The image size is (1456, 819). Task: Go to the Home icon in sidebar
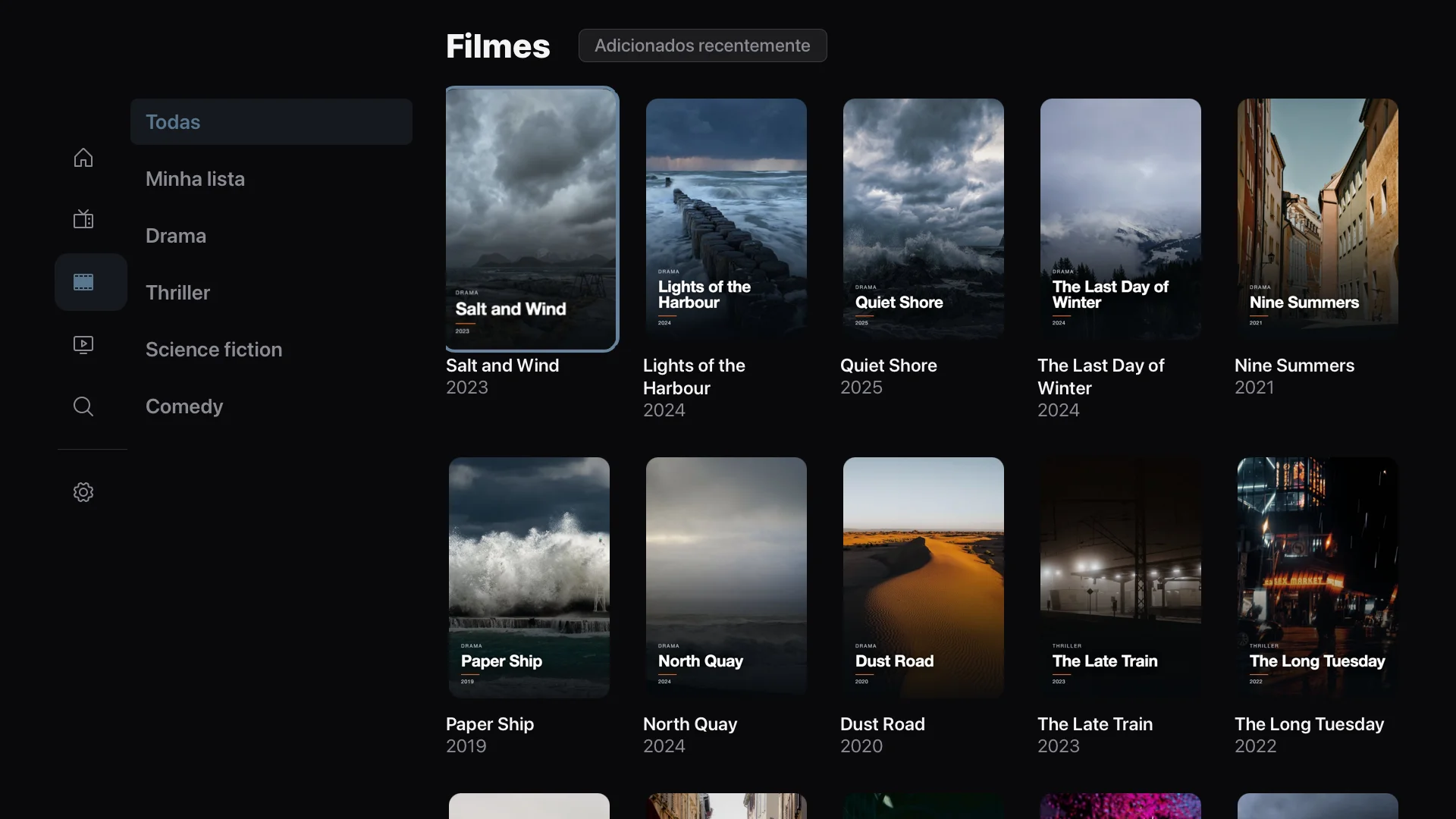pyautogui.click(x=83, y=157)
